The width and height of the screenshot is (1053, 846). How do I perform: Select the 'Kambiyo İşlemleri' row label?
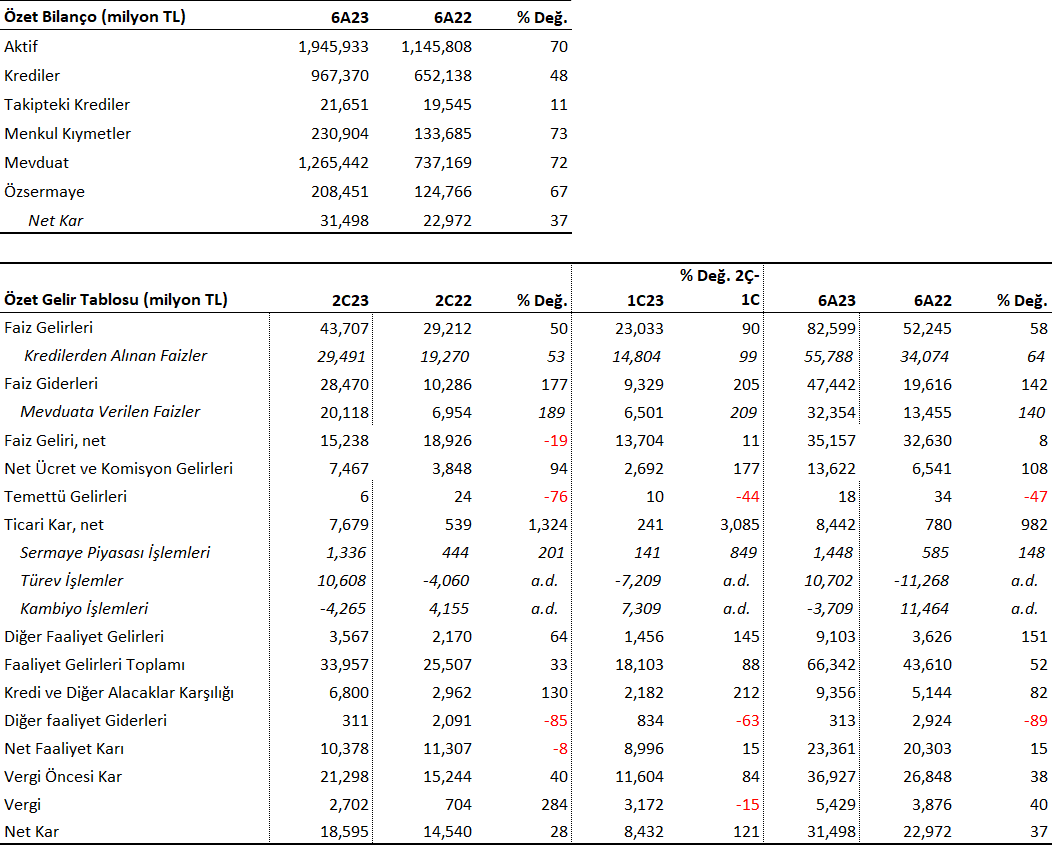coord(84,609)
